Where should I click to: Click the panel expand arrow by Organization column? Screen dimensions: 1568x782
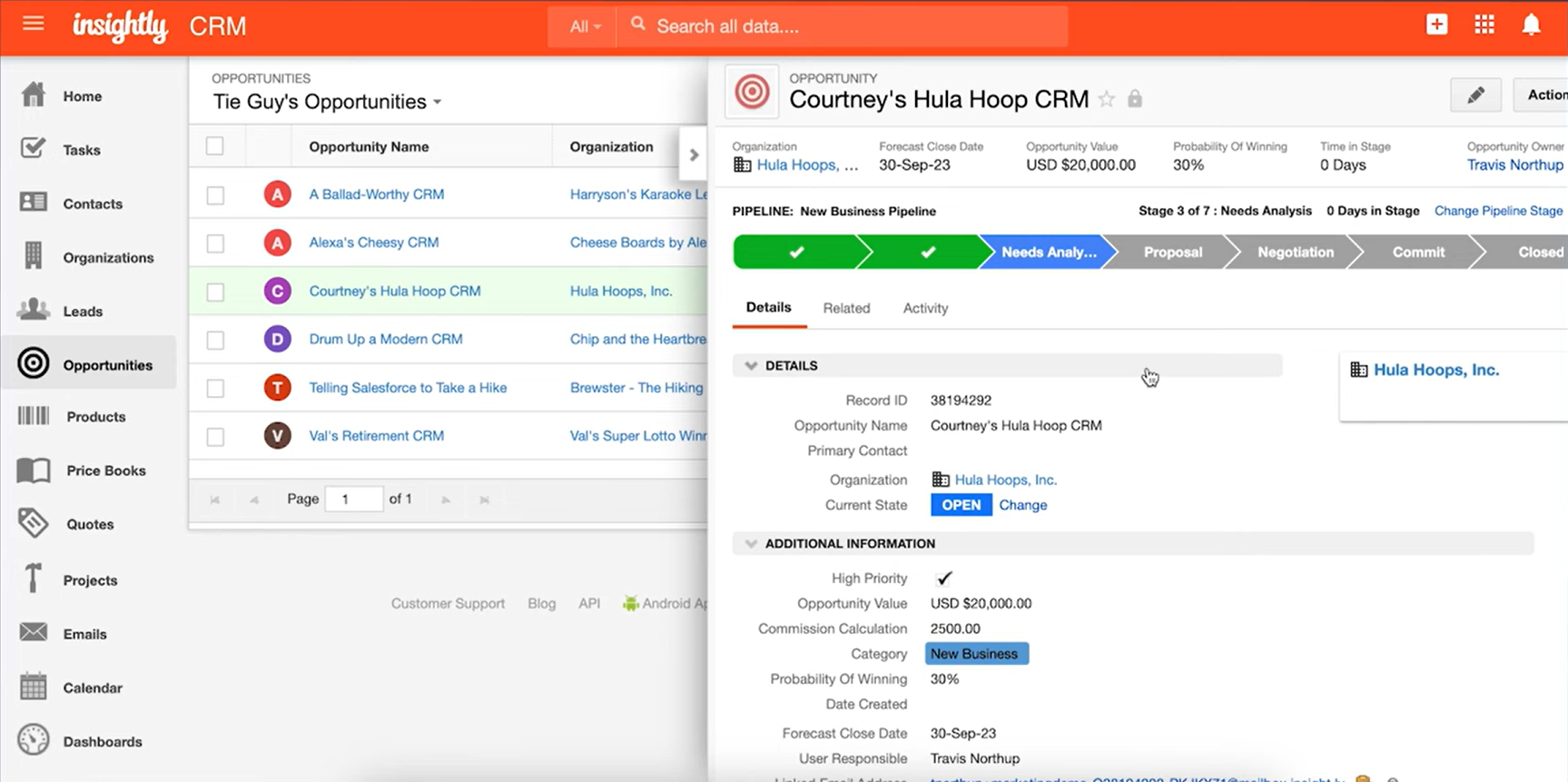click(694, 154)
